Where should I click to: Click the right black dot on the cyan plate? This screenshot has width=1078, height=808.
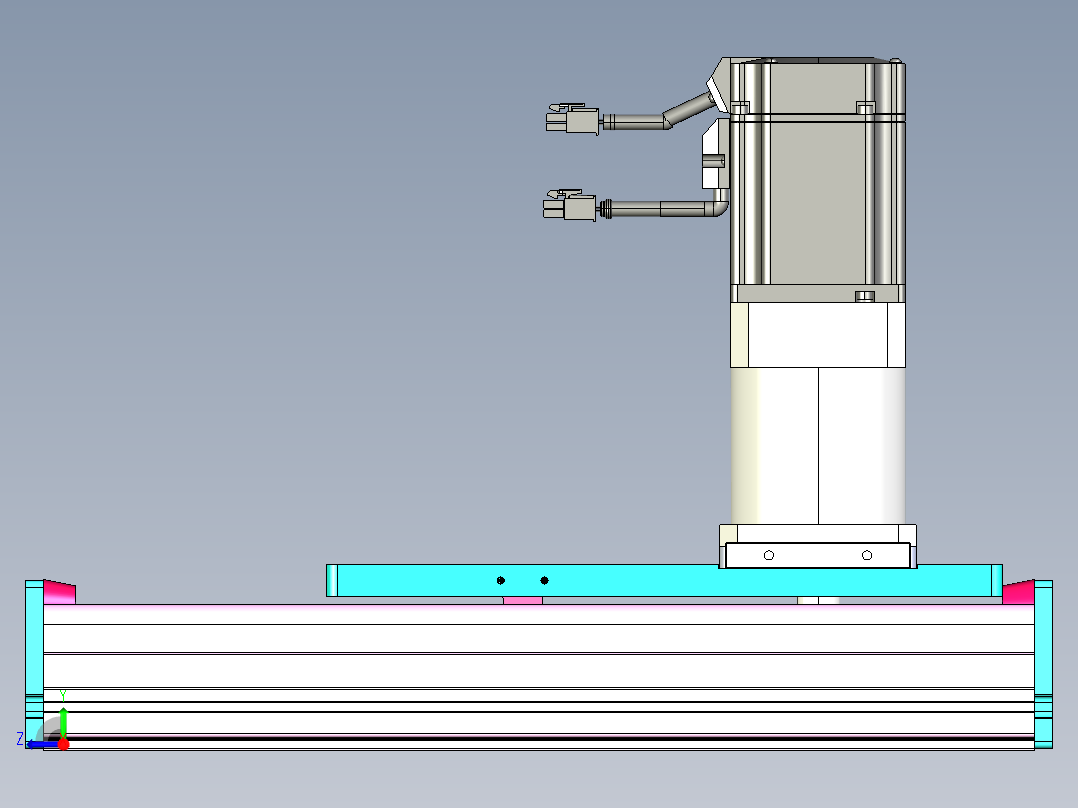[x=544, y=580]
